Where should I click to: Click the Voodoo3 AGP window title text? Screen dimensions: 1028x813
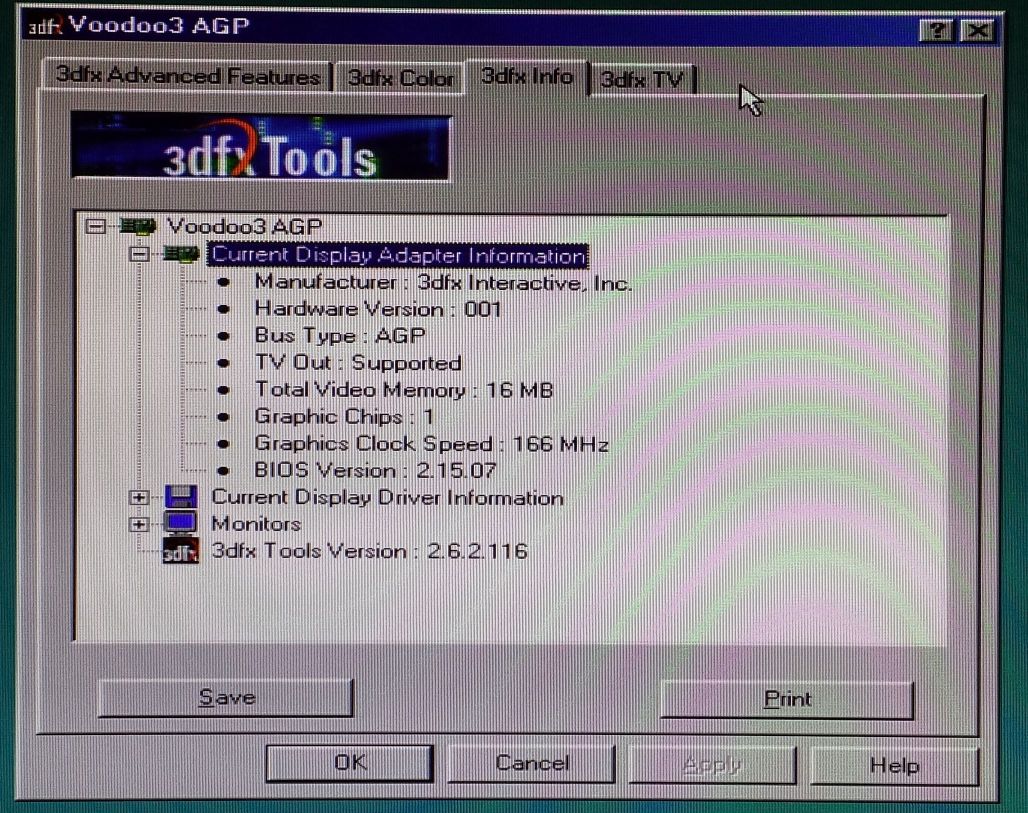coord(159,26)
